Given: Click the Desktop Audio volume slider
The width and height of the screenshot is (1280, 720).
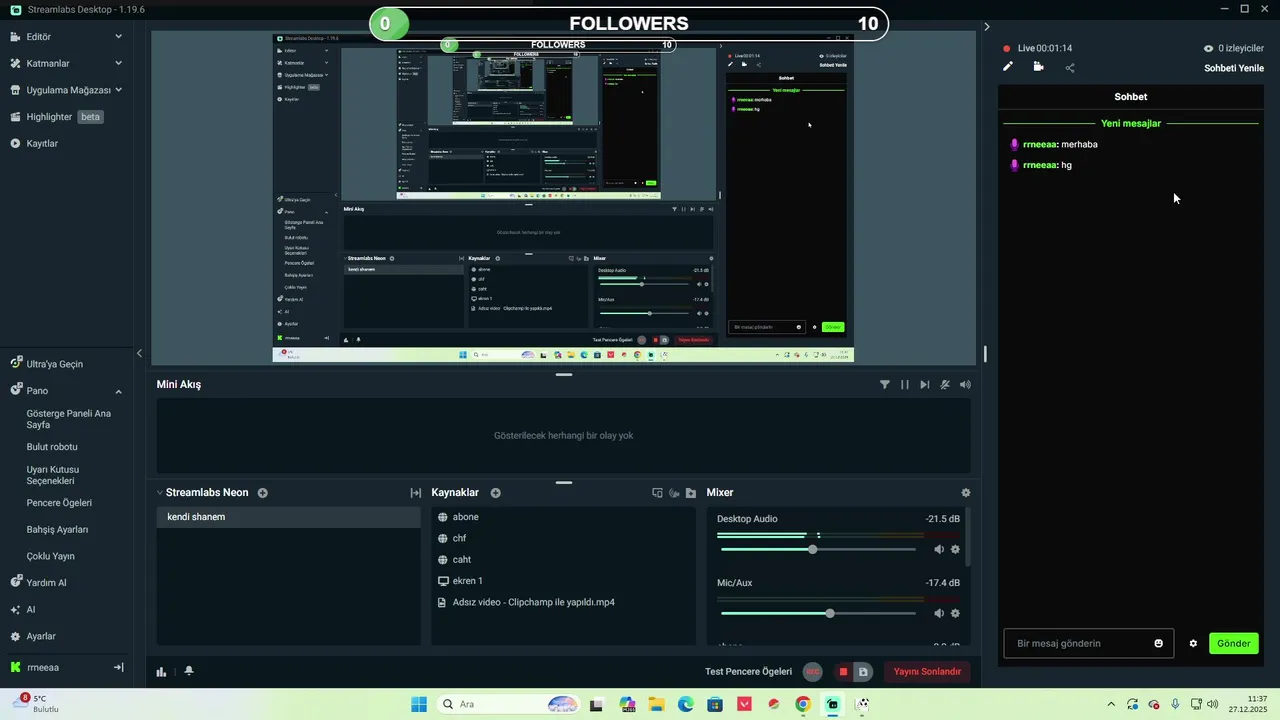Looking at the screenshot, I should 818,549.
